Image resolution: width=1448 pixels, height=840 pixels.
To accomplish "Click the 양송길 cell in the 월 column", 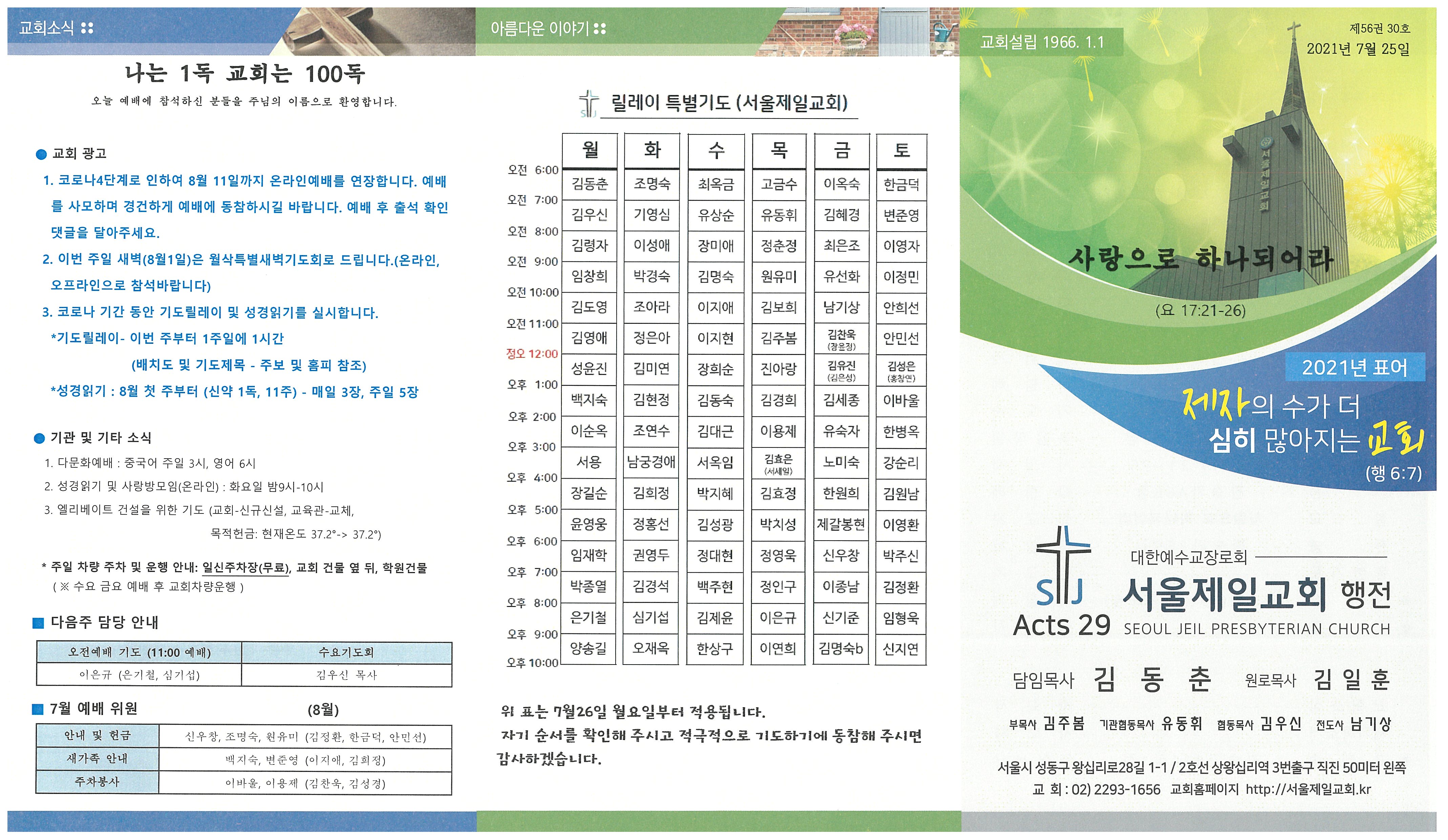I will (588, 649).
